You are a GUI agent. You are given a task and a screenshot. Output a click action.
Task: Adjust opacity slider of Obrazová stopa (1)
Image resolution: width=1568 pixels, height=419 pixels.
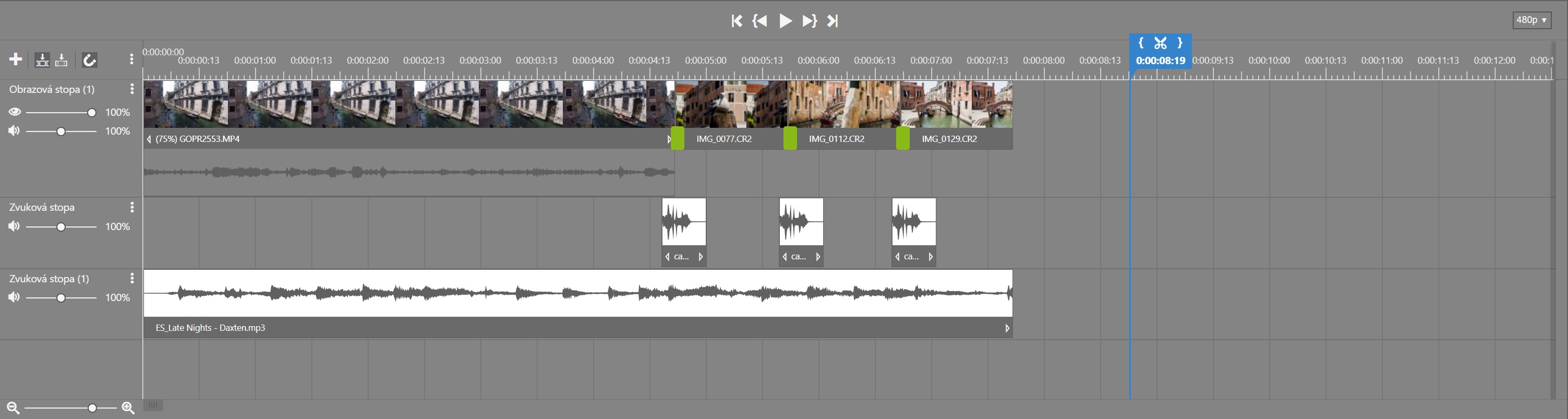pos(61,113)
